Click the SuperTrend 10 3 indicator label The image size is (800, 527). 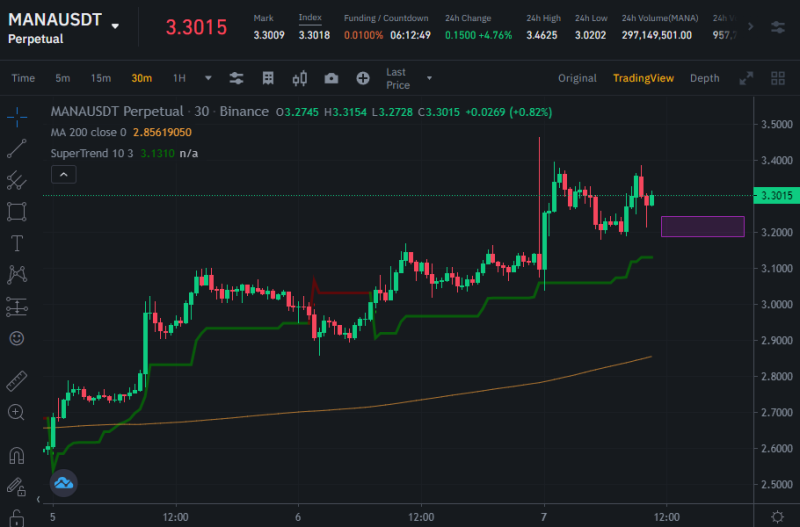[x=92, y=153]
